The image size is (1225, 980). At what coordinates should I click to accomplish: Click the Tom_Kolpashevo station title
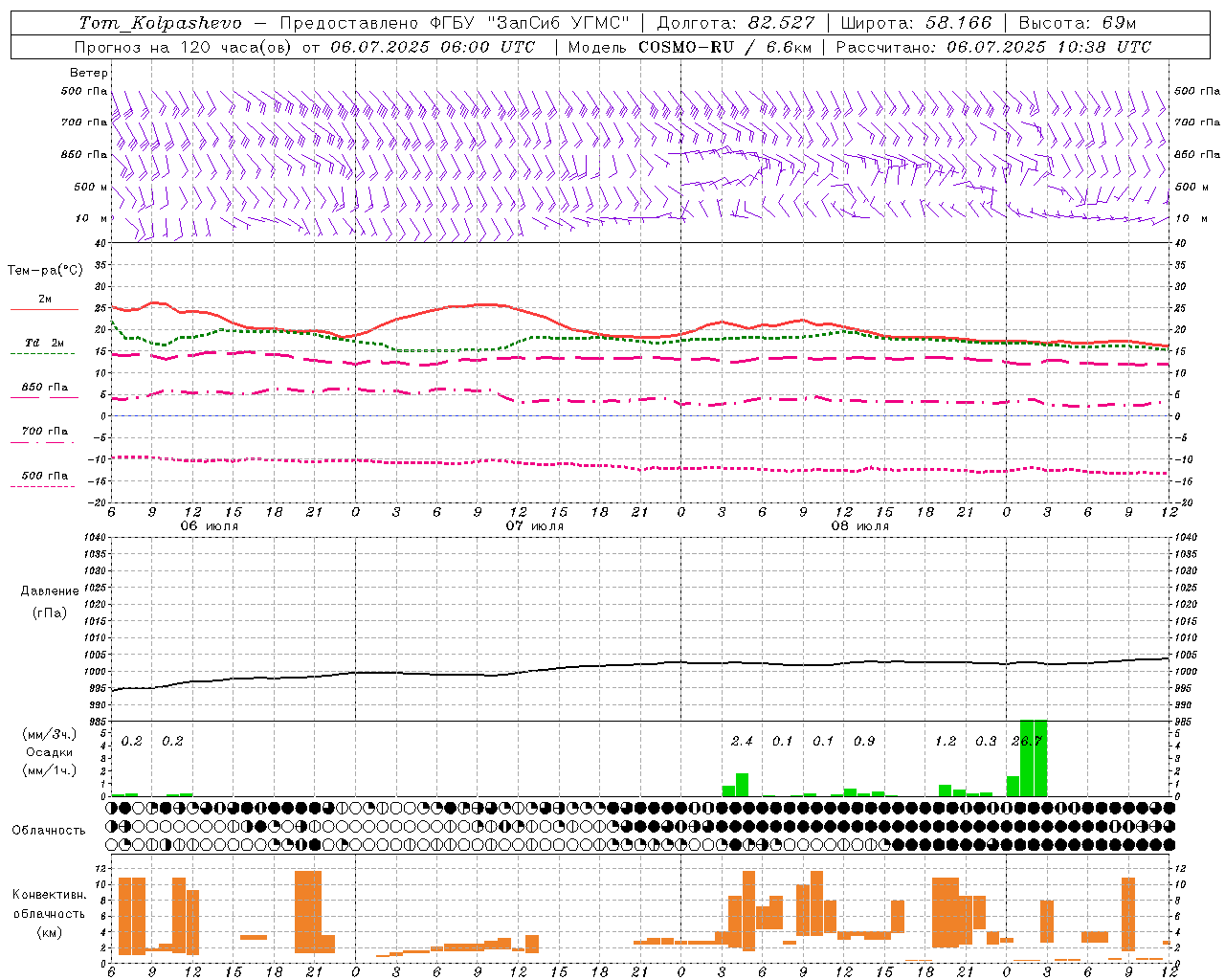160,23
